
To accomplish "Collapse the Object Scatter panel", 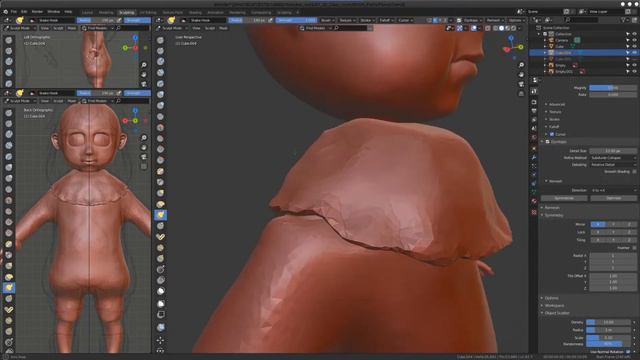I will (556, 313).
